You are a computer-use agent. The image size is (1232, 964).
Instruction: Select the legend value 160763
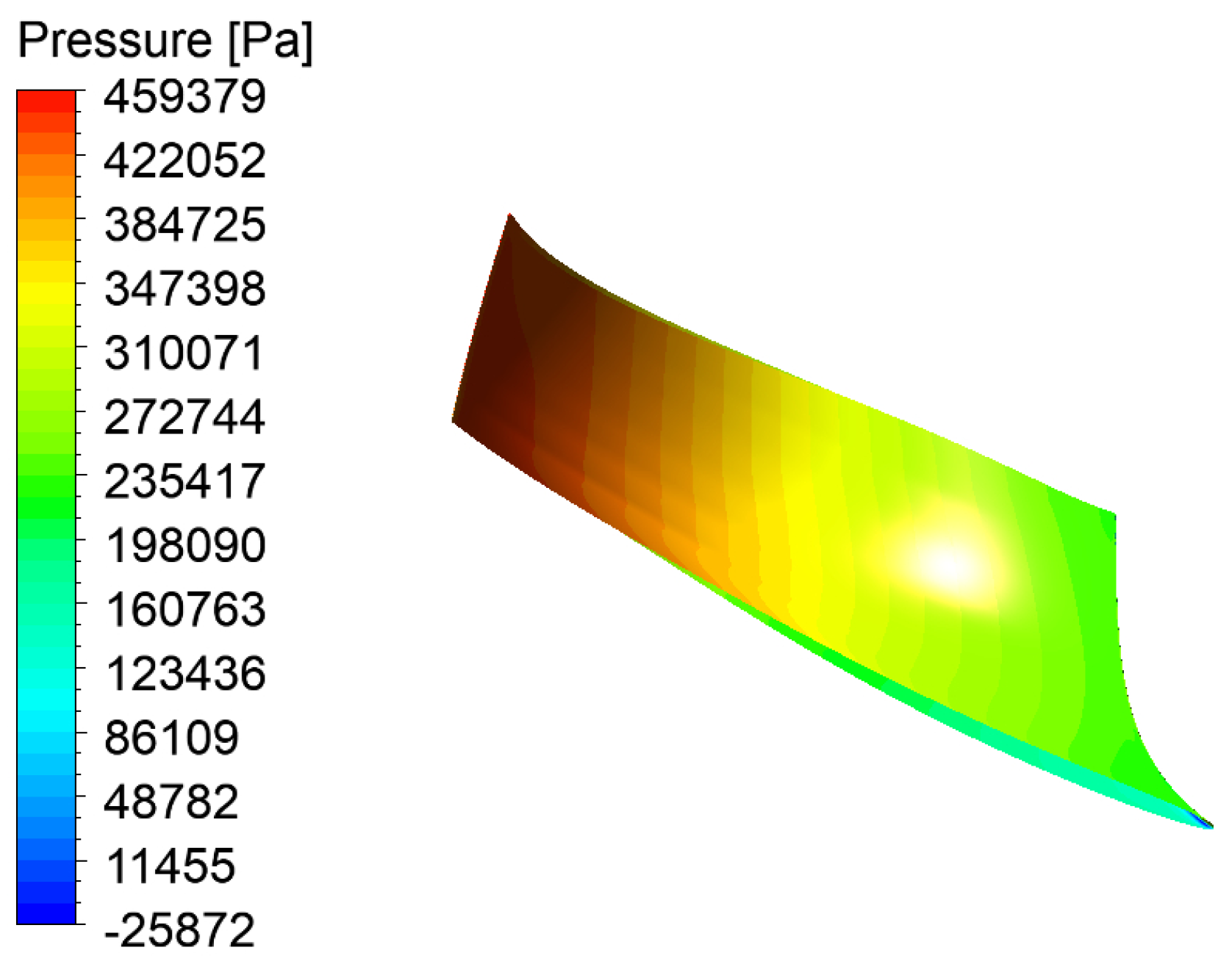185,609
